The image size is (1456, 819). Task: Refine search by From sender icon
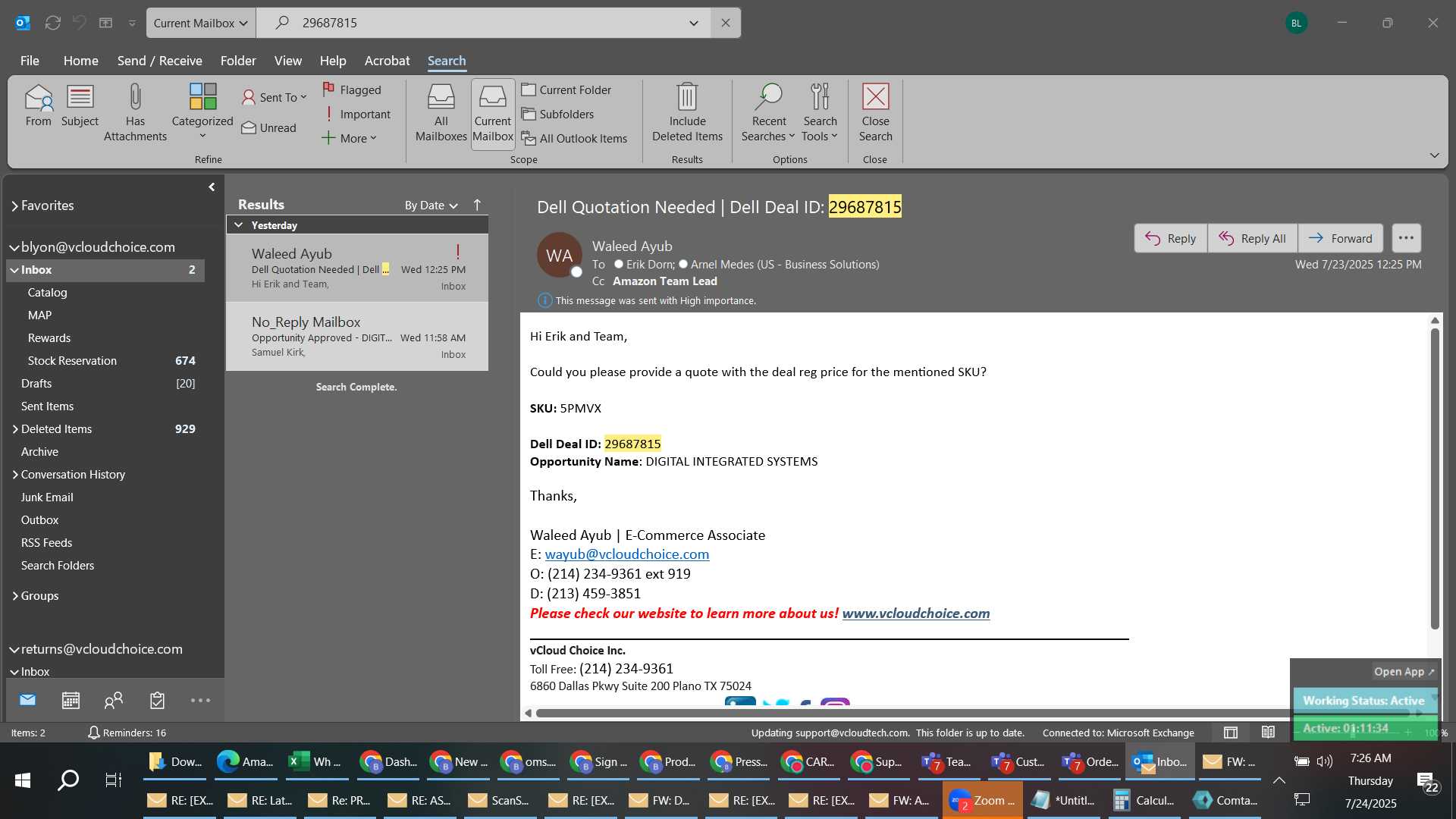point(38,106)
